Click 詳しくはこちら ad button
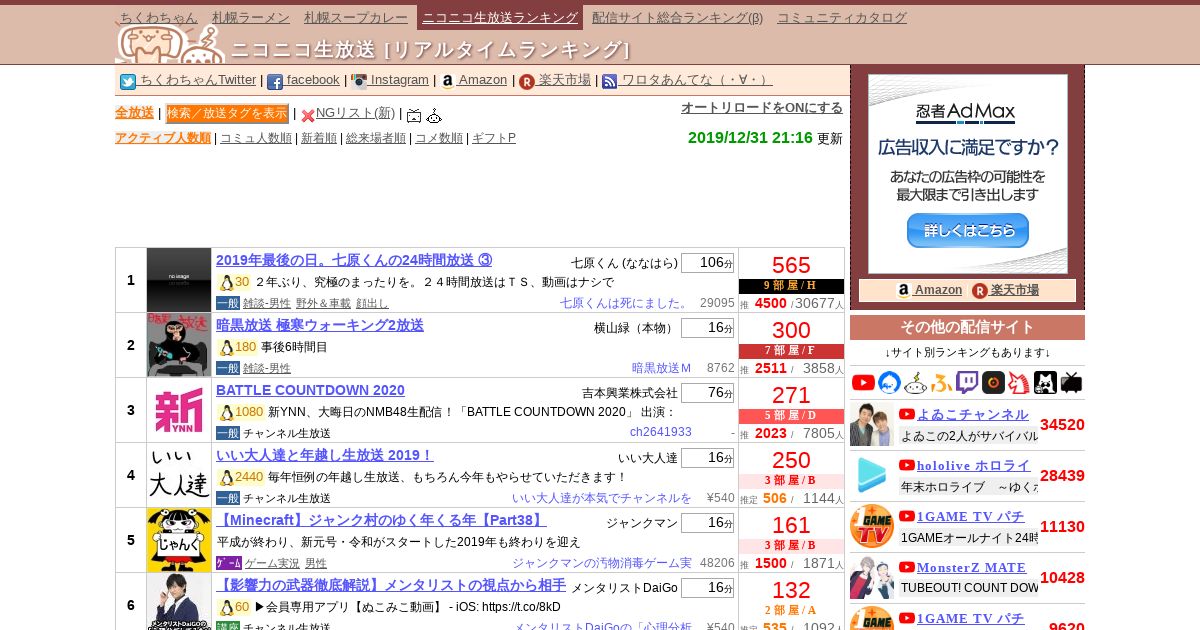Screen dimensions: 1200x630 tap(967, 230)
